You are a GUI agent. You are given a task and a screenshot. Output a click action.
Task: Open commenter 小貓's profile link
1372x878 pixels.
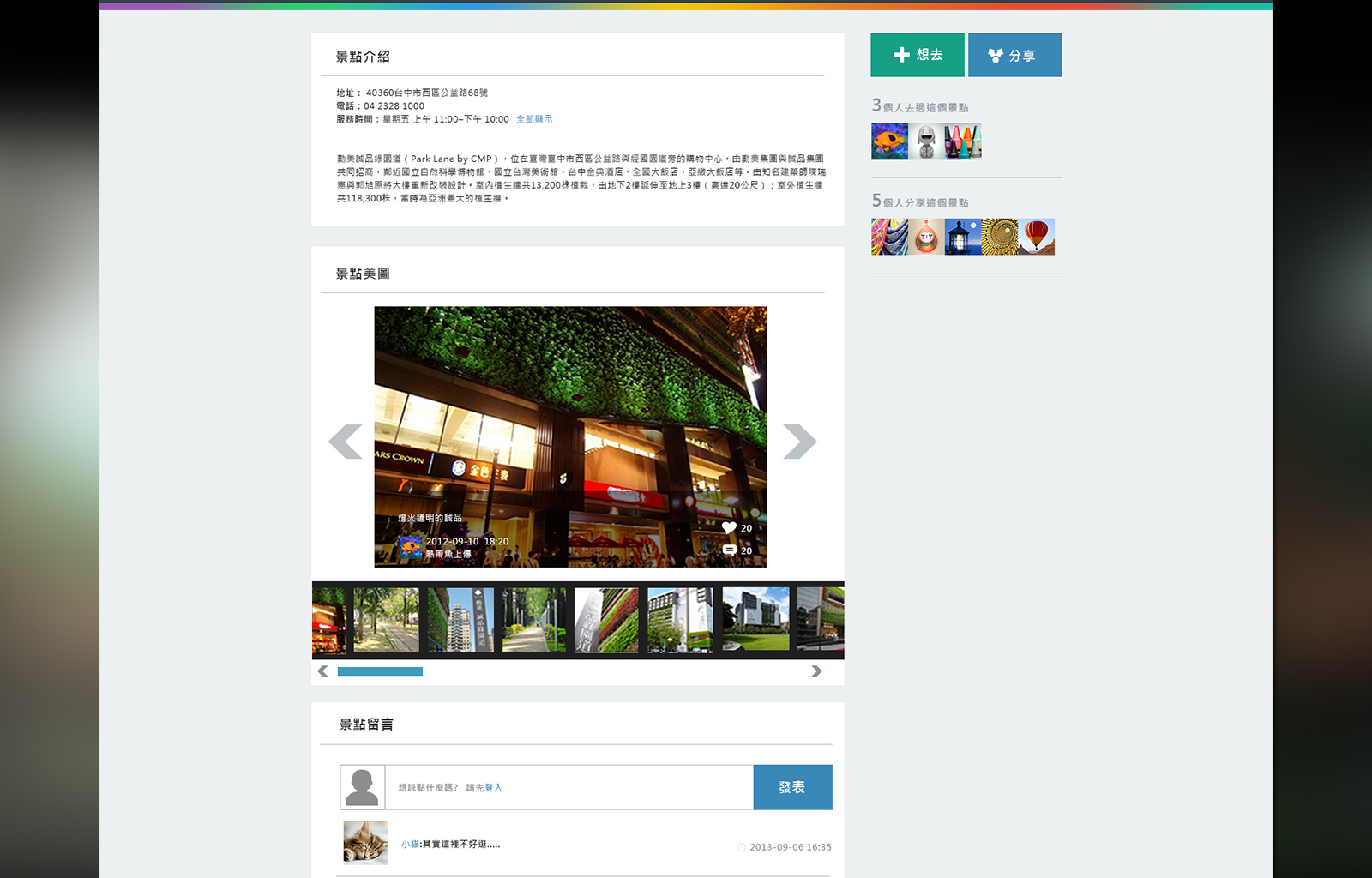click(x=410, y=845)
